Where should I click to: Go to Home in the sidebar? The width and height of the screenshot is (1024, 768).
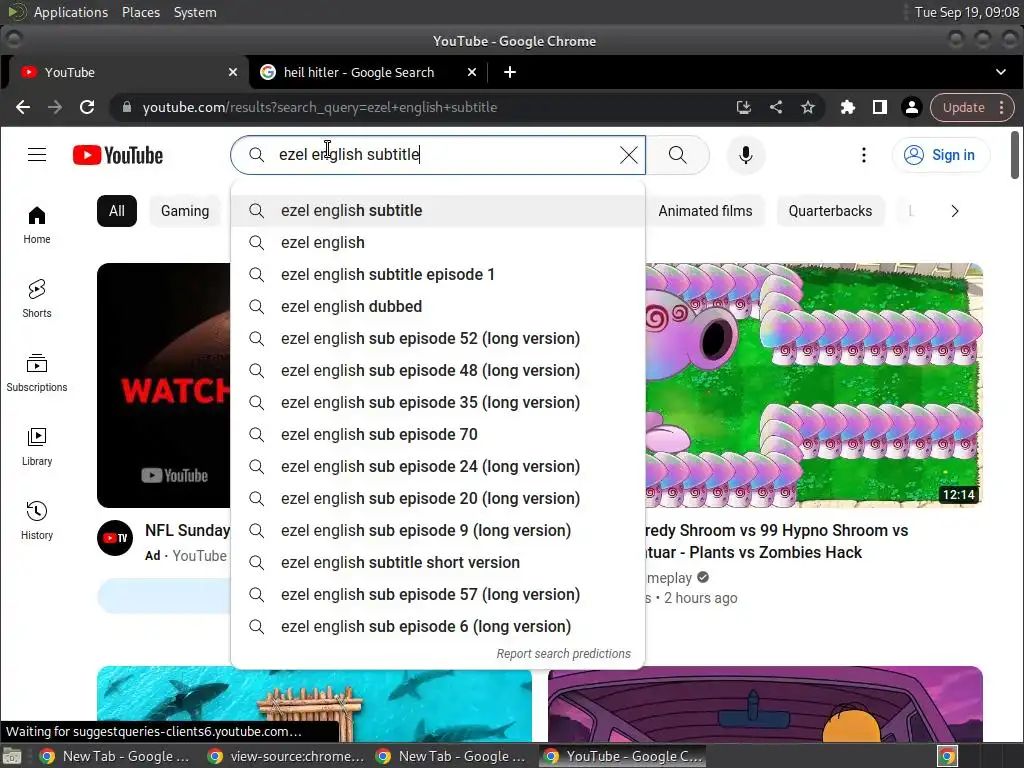coord(37,225)
